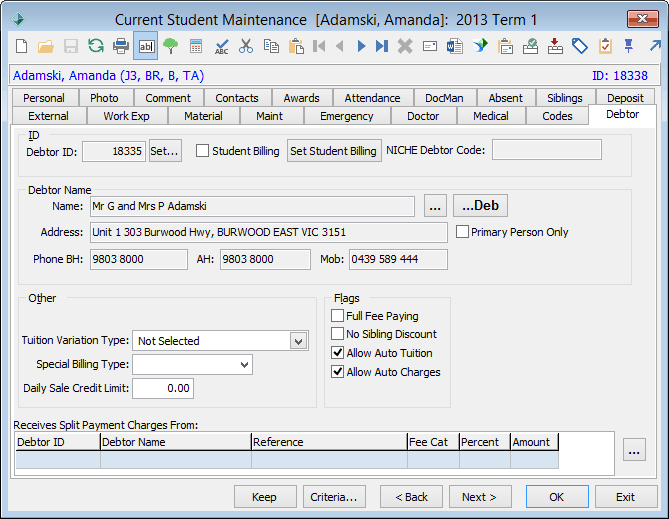669x519 pixels.
Task: Check the Full Fee Paying flag
Action: (x=337, y=316)
